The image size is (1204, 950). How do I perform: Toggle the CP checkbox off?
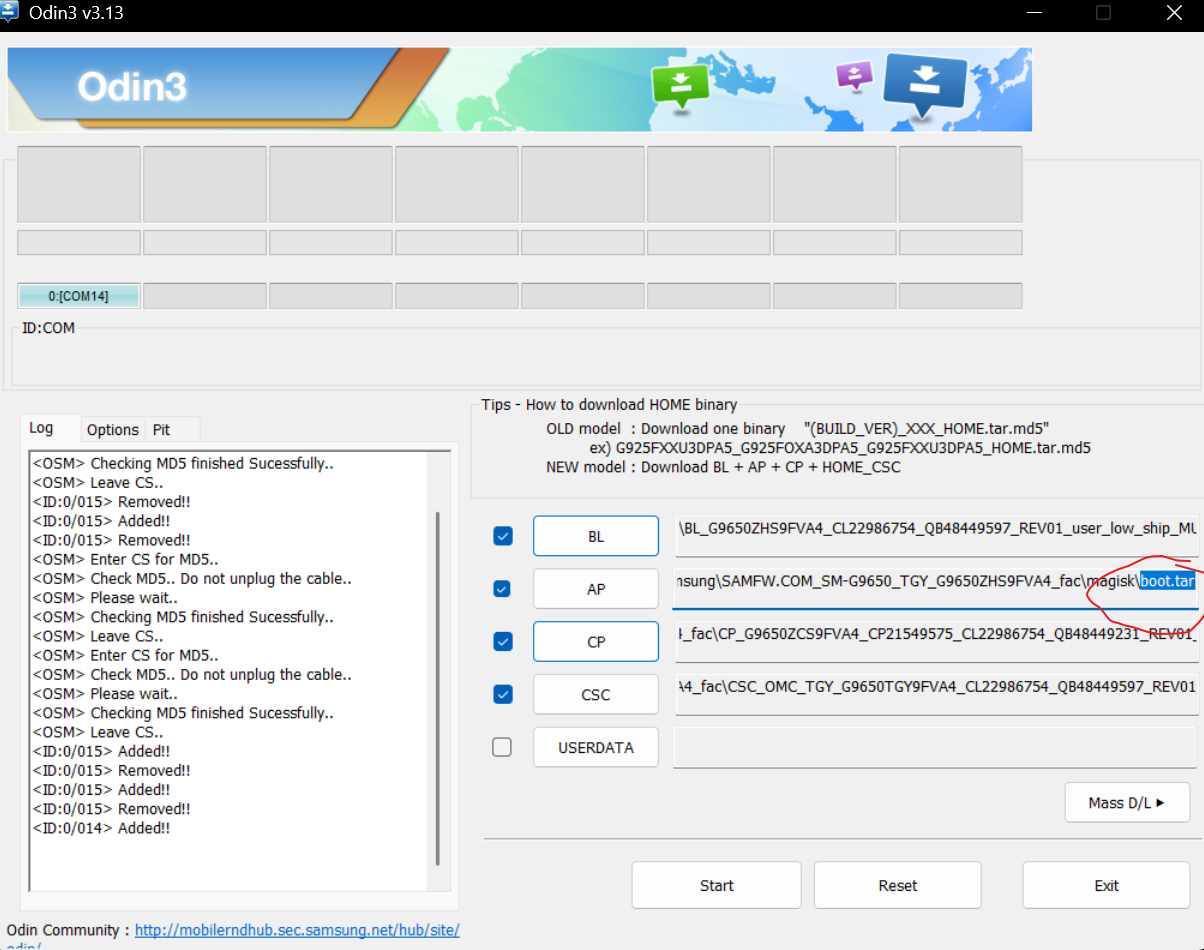[503, 641]
